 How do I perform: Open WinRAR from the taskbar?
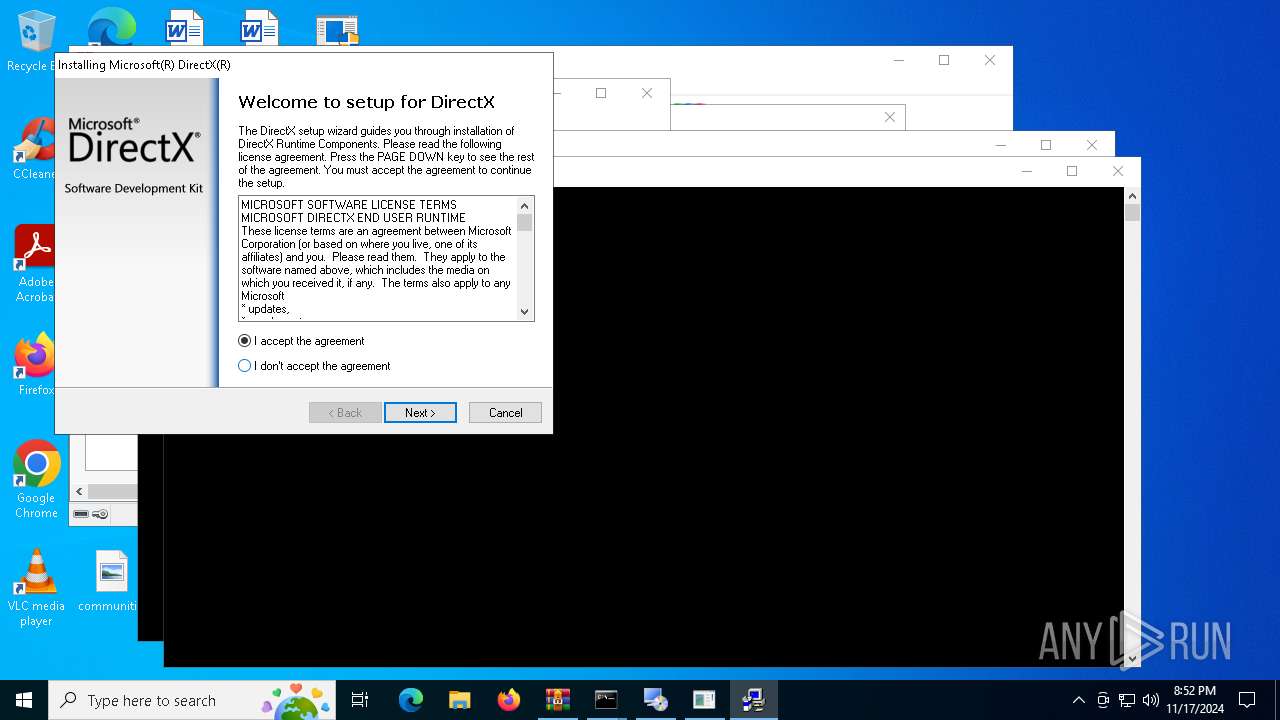[558, 700]
